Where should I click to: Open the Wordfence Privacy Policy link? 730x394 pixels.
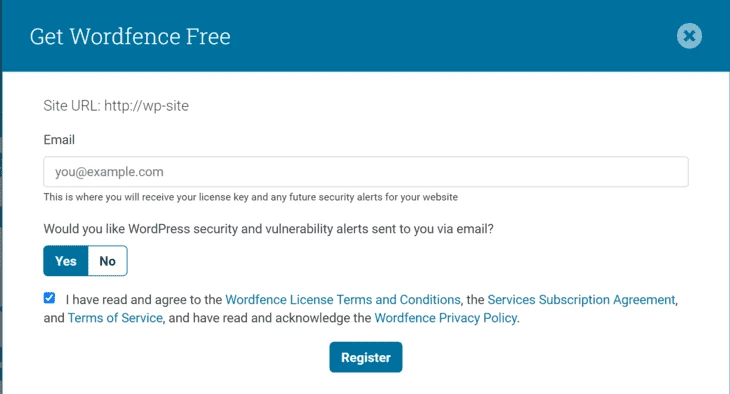coord(446,318)
